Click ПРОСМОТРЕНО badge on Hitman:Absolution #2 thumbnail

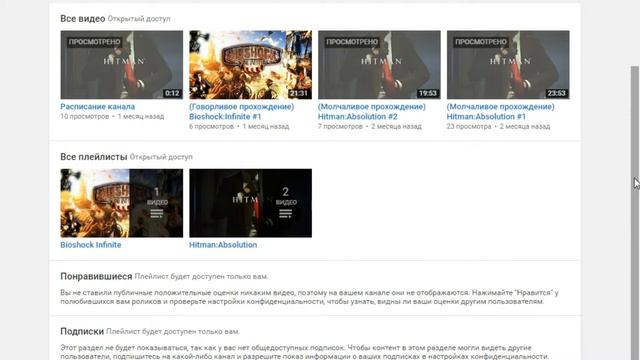click(x=352, y=42)
